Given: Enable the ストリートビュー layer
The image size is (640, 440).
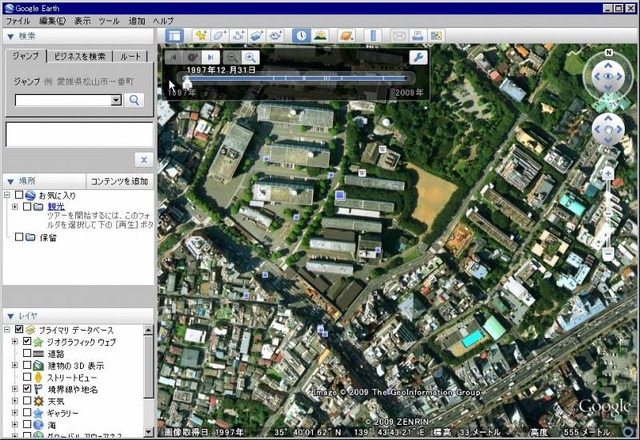Looking at the screenshot, I should coord(27,377).
